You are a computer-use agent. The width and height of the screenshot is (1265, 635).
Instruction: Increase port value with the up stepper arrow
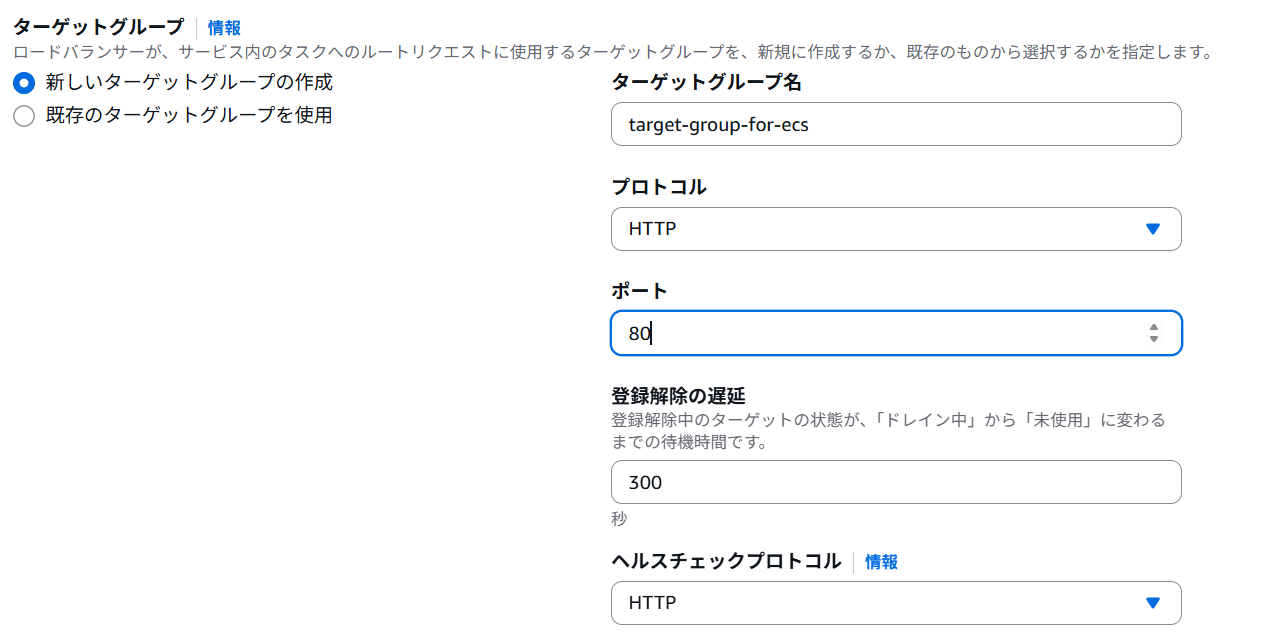[1154, 327]
